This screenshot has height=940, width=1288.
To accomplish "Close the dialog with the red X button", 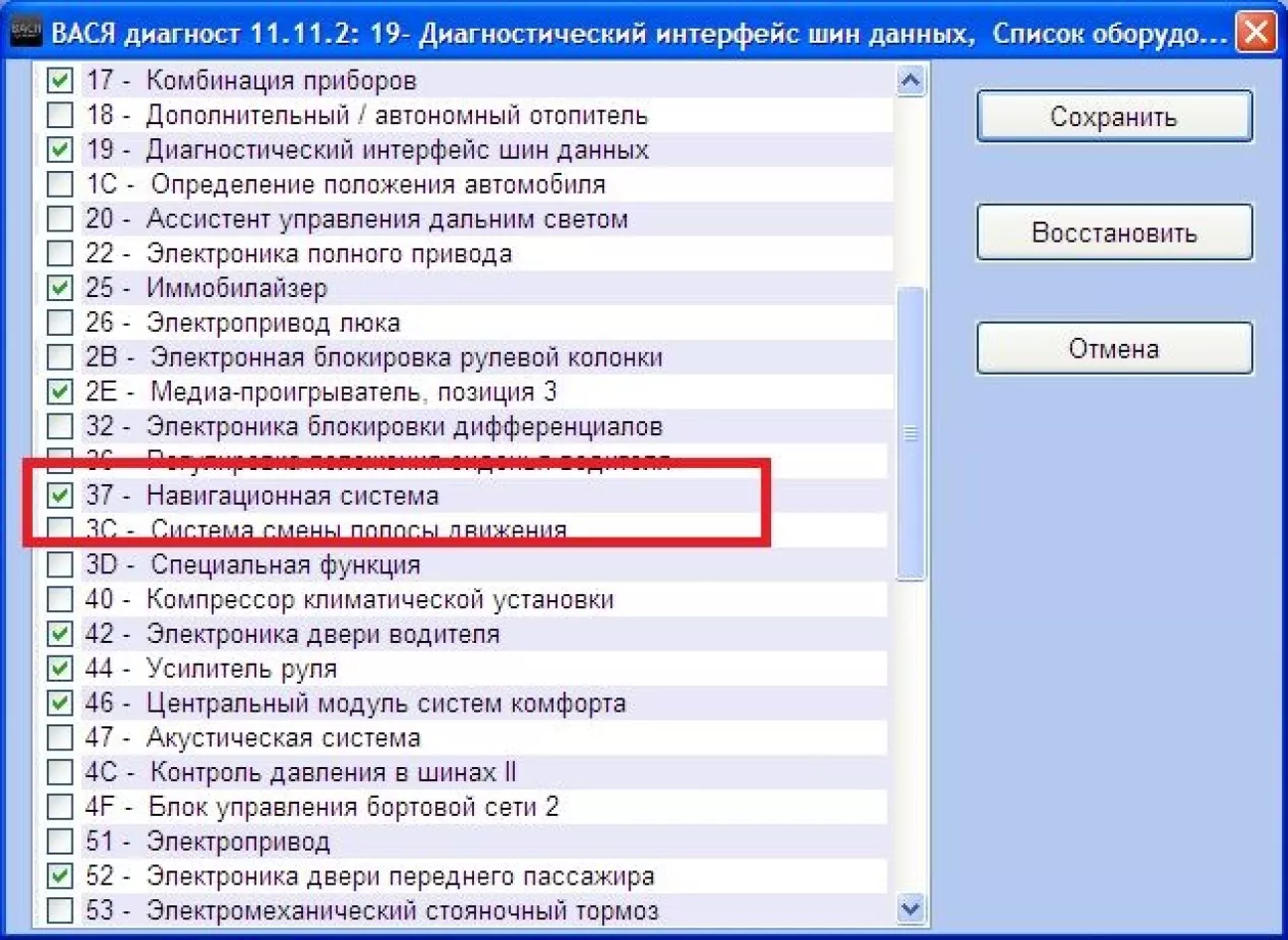I will (1256, 33).
